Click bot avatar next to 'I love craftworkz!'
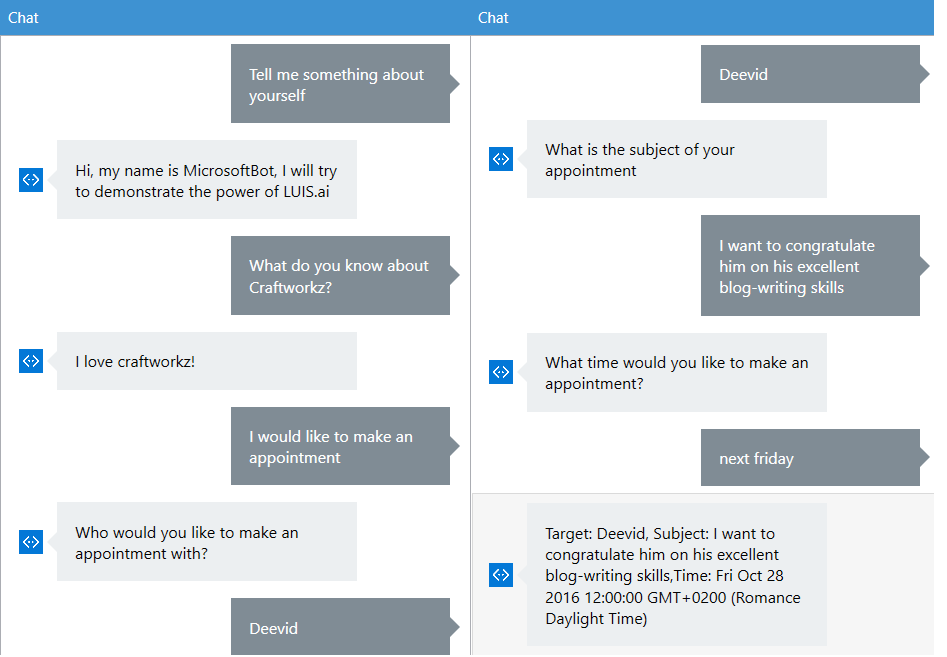 [31, 361]
